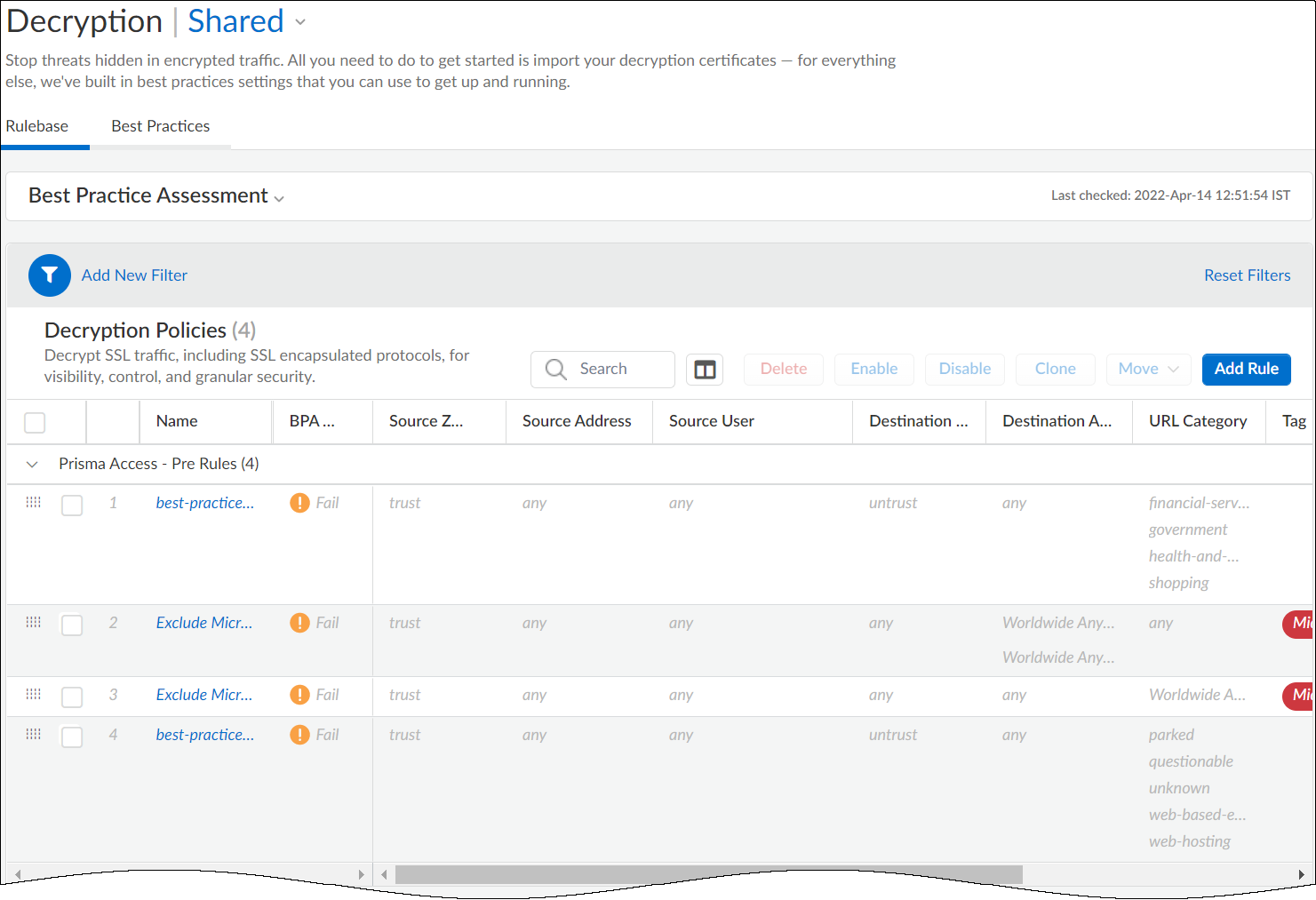The image size is (1316, 900).
Task: Click the search magnifier icon
Action: 556,370
